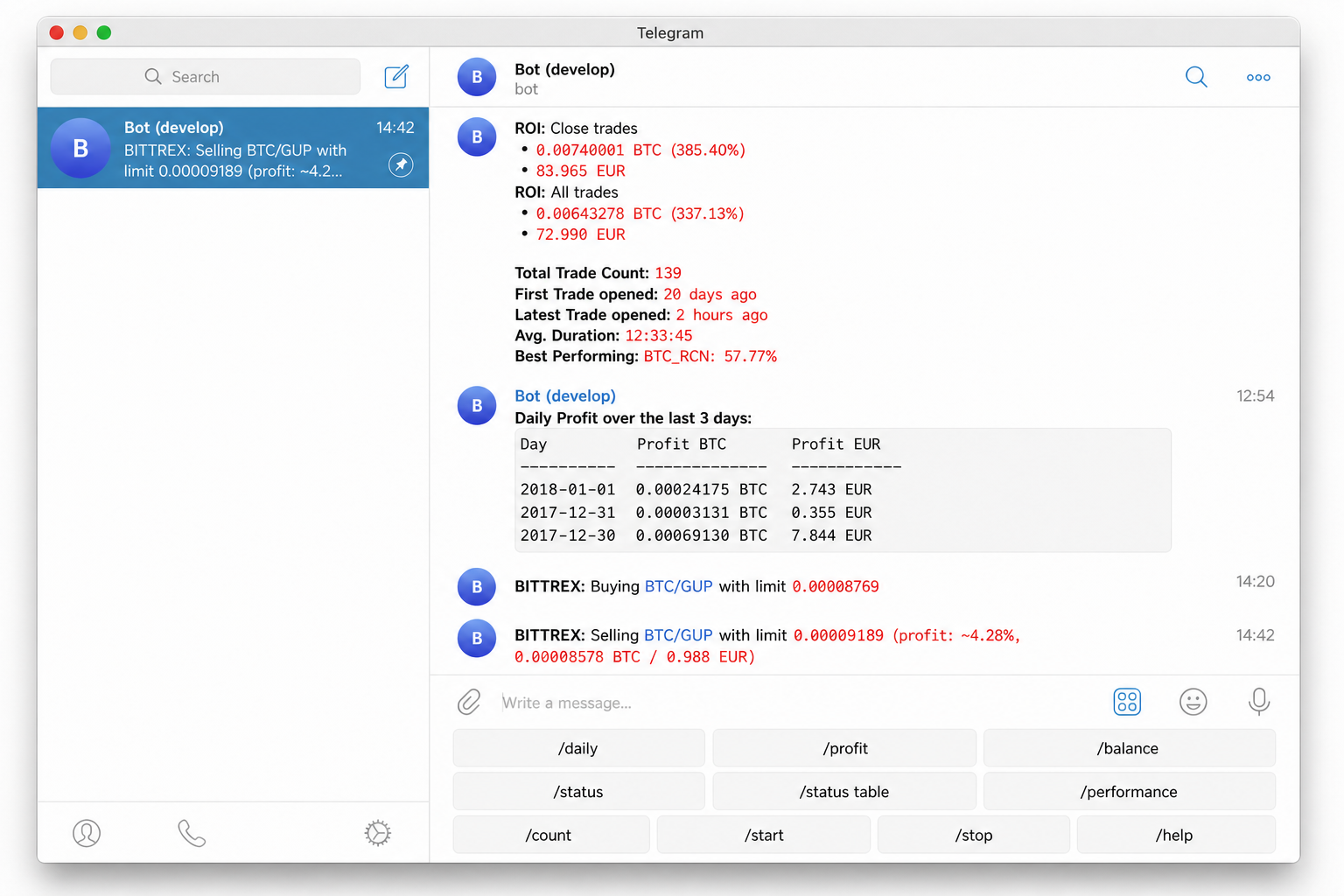Click the avatar next to the 12:54 message
The image size is (1344, 896).
pyautogui.click(x=477, y=405)
